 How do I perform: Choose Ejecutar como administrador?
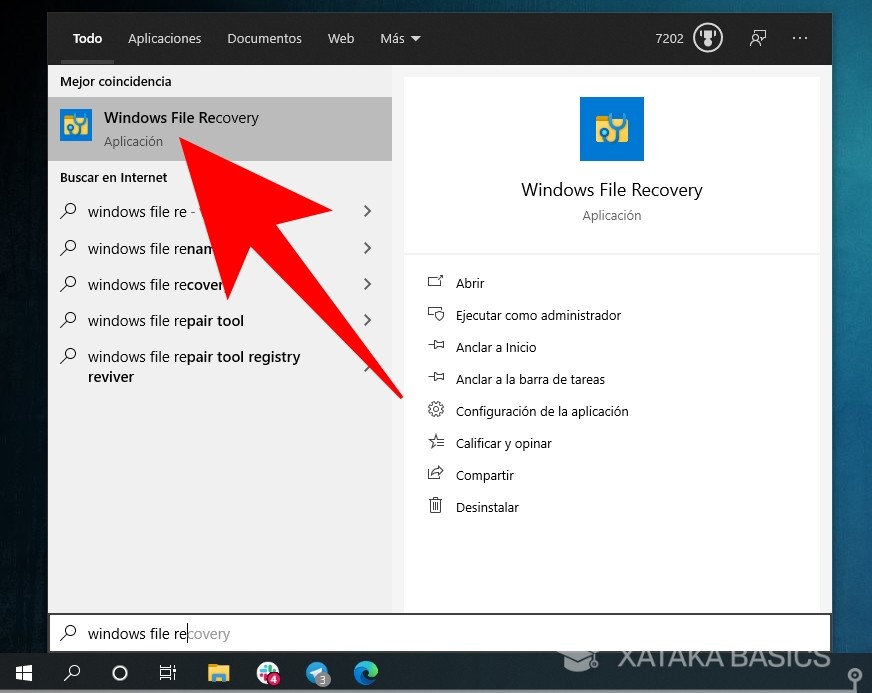538,315
